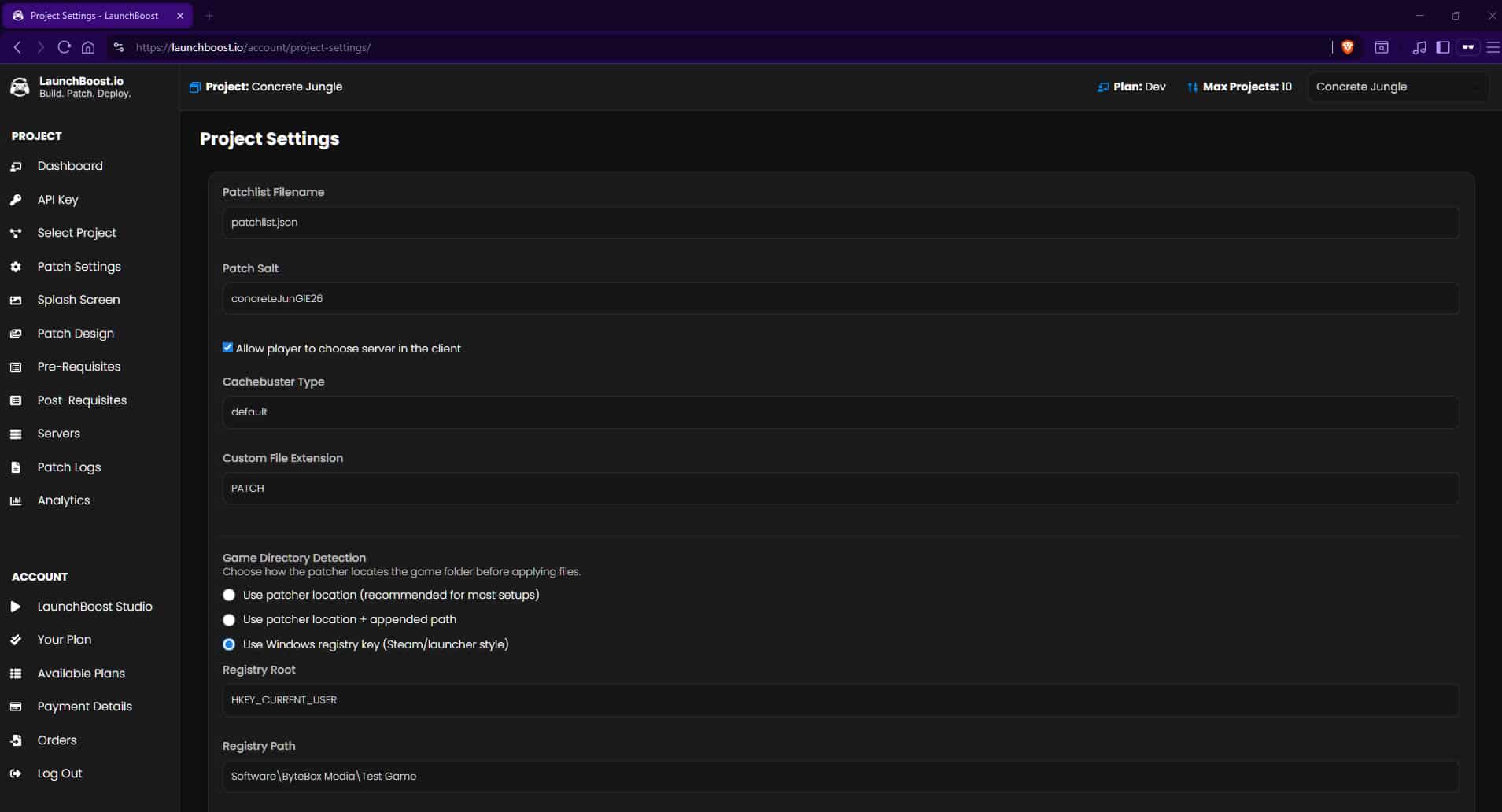Open the Available Plans link

pyautogui.click(x=81, y=674)
